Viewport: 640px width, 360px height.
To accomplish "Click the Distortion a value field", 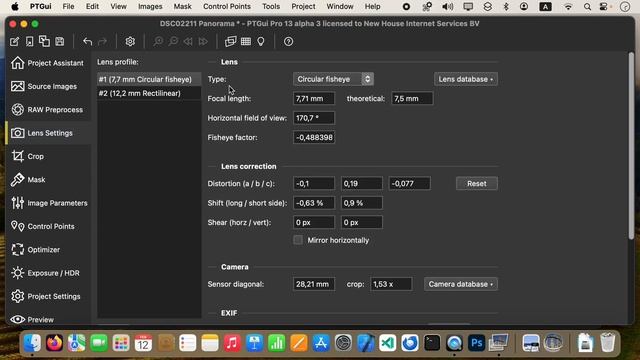I will pos(314,184).
